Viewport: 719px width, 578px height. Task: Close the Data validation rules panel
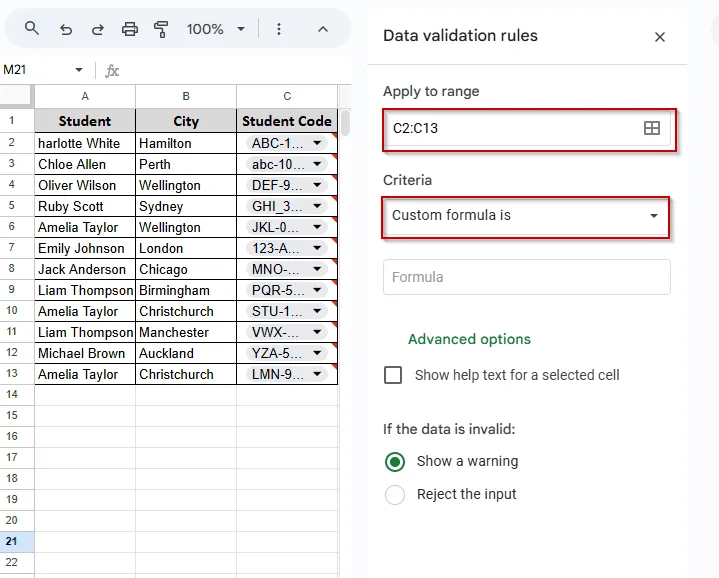click(659, 37)
